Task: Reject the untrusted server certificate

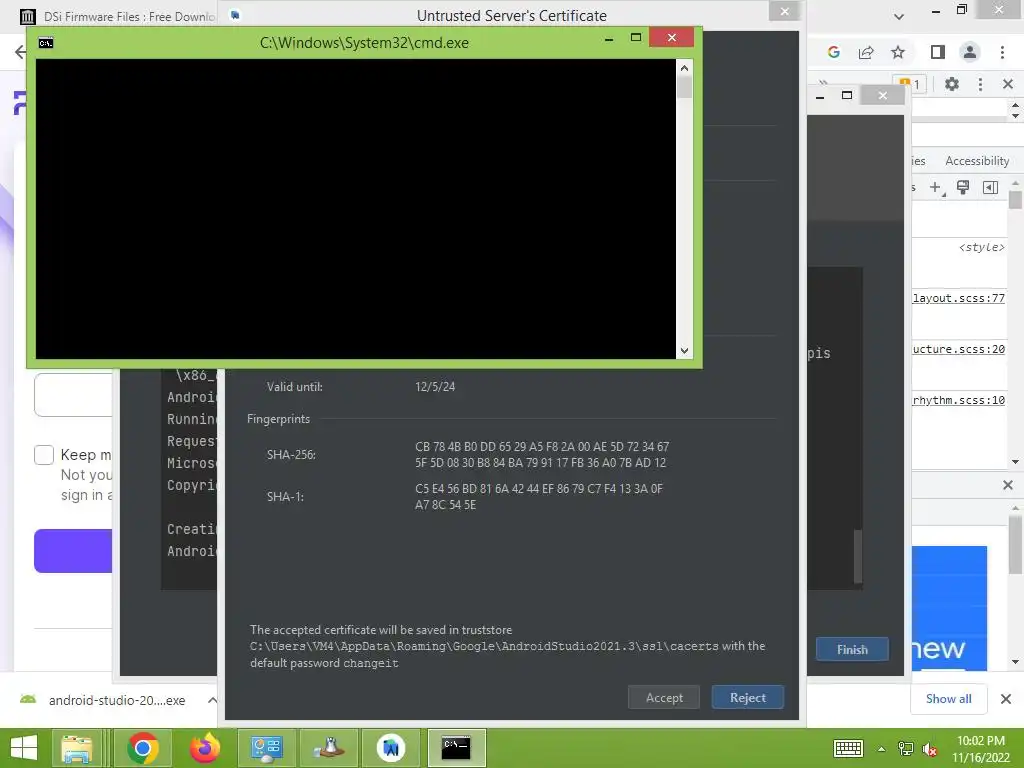Action: 747,697
